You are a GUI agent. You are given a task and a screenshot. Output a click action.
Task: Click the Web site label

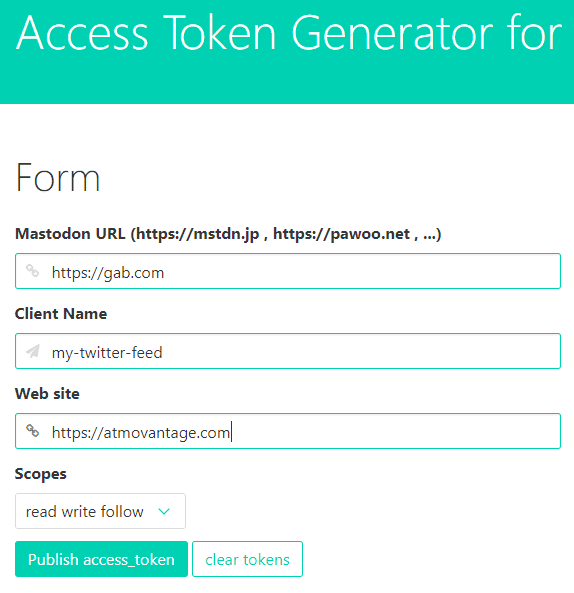pyautogui.click(x=47, y=394)
